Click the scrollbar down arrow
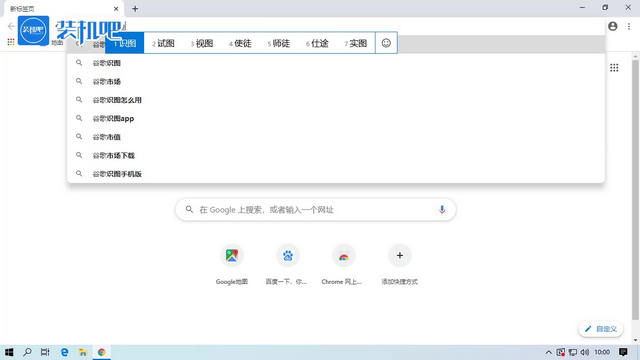The image size is (640, 360). 635,340
